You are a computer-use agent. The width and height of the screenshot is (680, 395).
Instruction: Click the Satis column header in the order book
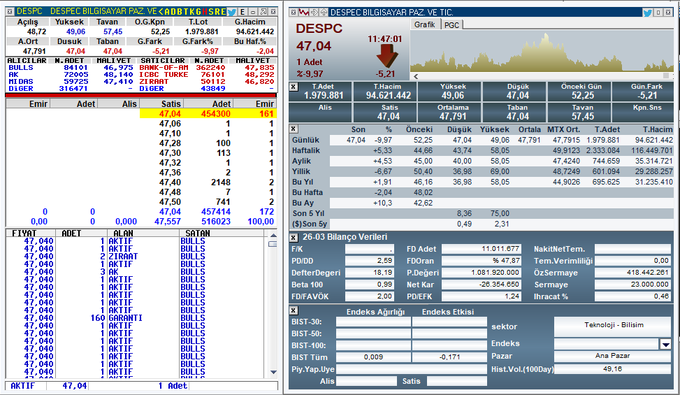tap(162, 104)
